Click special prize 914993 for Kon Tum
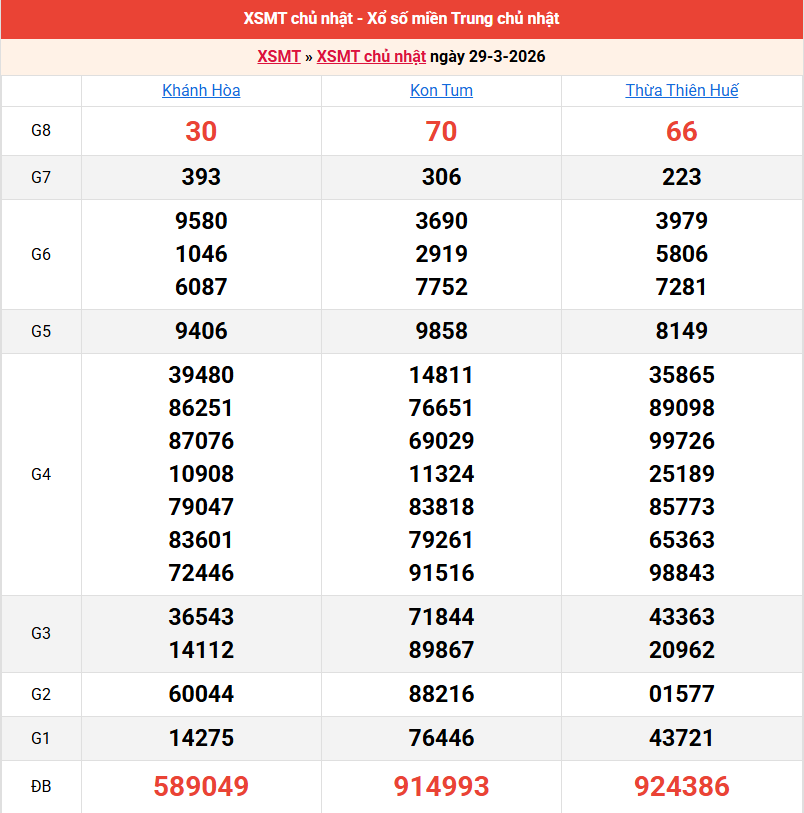The height and width of the screenshot is (813, 804). (x=441, y=786)
